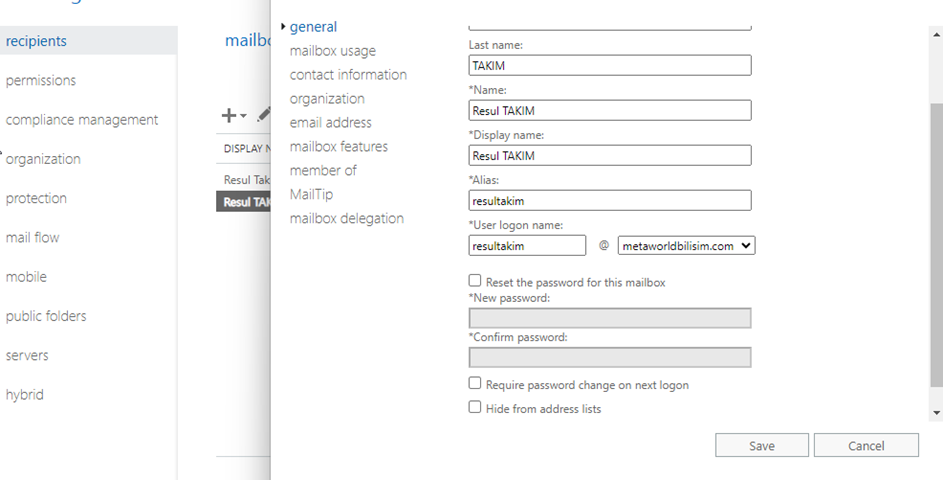Screen dimensions: 943x480
Task: Open the mailbox delegation section
Action: [x=346, y=219]
